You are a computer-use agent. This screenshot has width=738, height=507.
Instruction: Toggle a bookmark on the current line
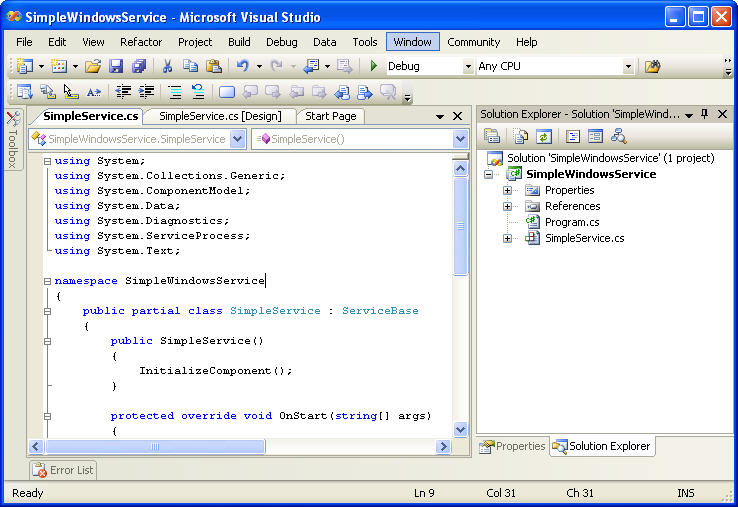point(227,92)
